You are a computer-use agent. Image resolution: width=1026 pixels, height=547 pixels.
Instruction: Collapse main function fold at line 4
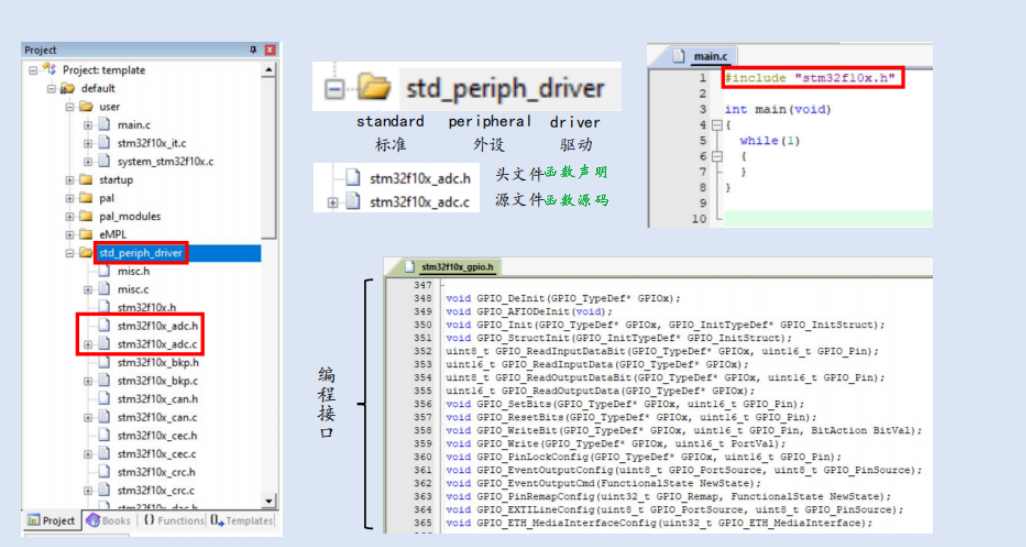716,125
